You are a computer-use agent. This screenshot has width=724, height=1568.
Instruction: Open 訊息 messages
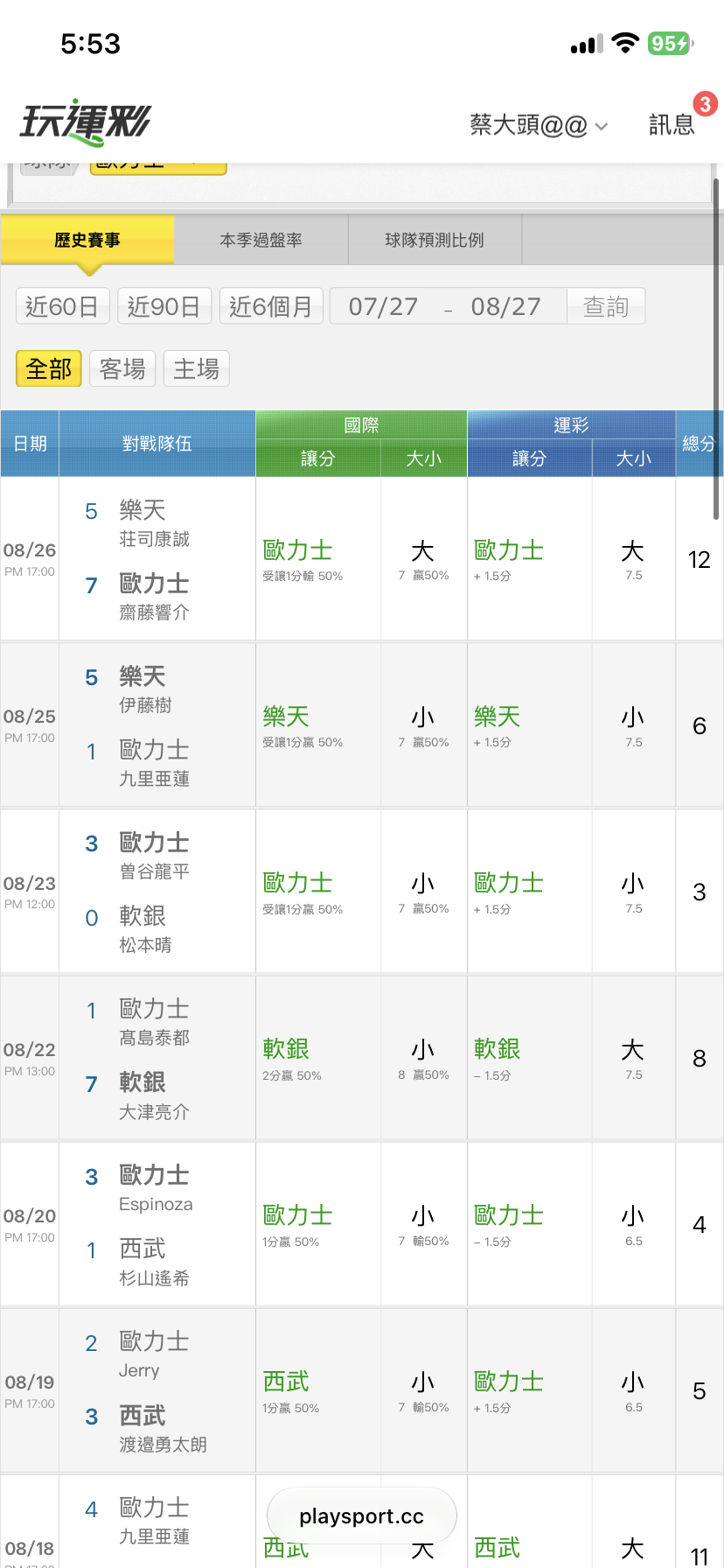(672, 125)
